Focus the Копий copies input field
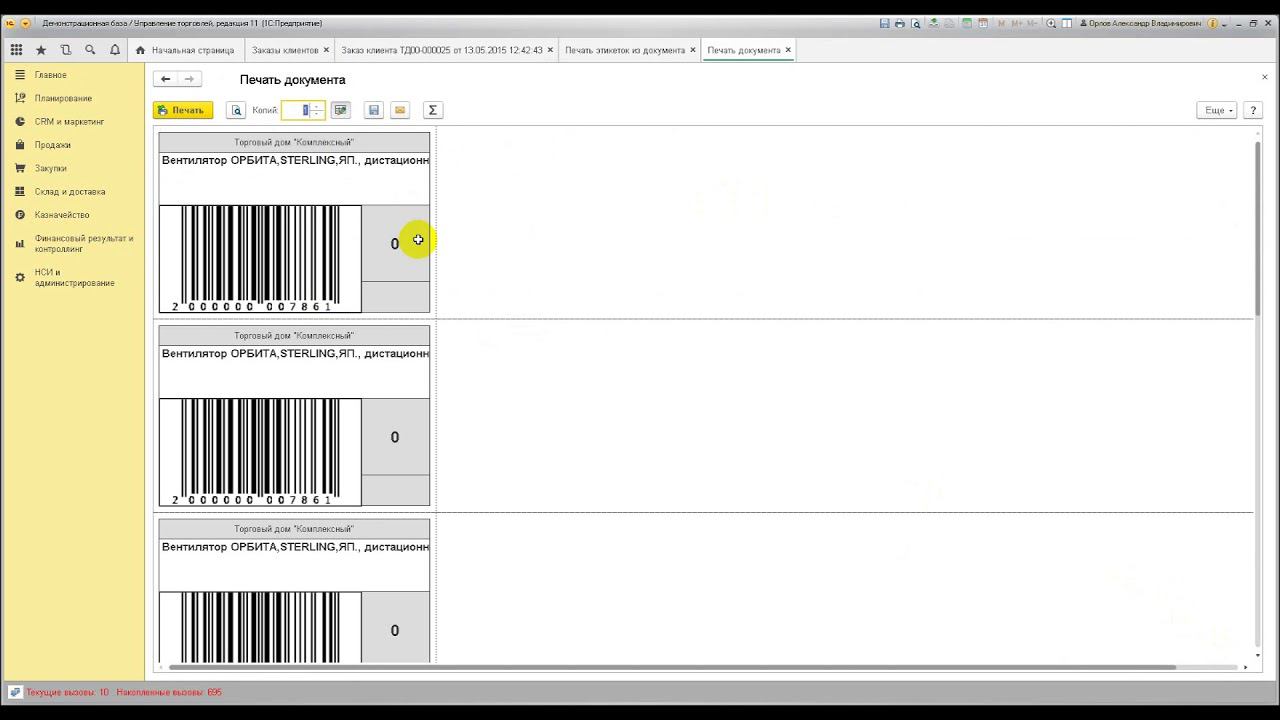This screenshot has height=720, width=1280. coord(296,110)
